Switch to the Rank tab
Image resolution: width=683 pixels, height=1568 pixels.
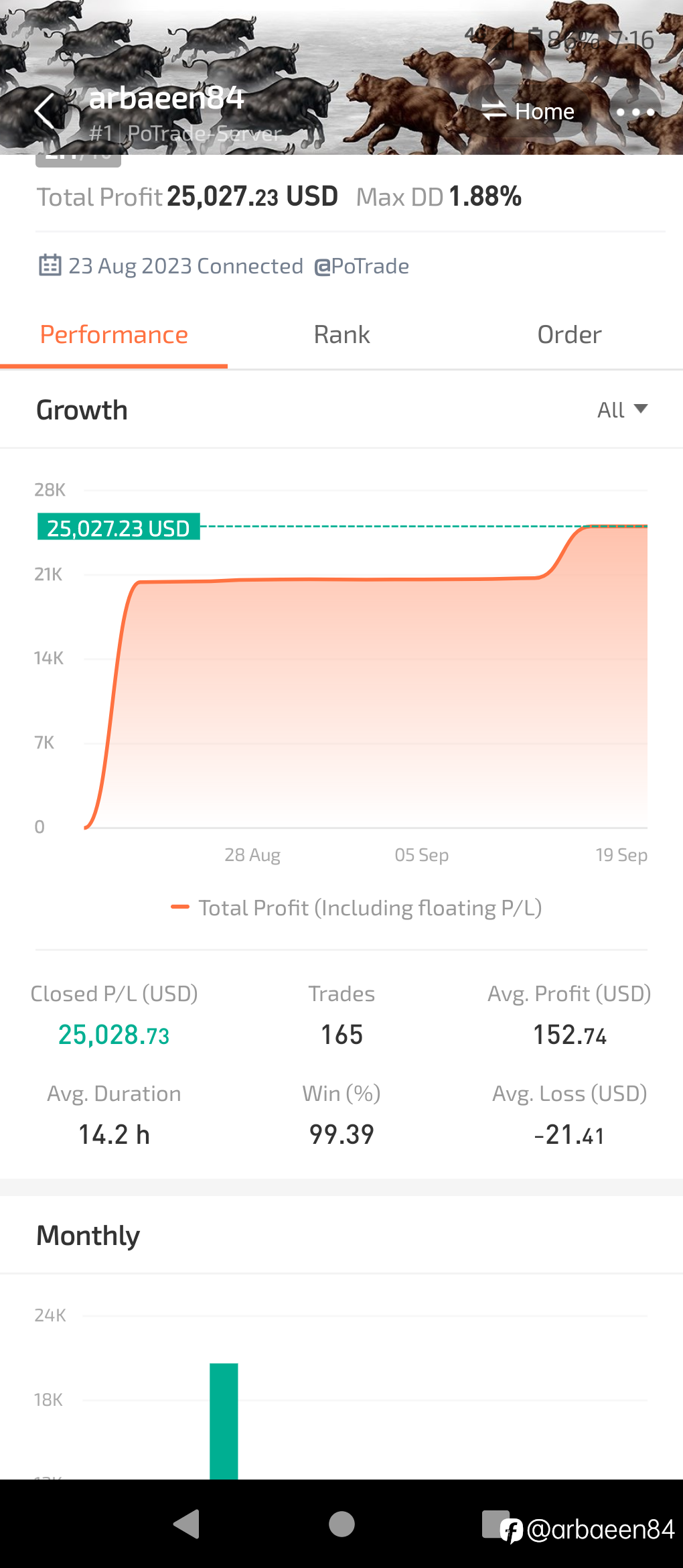pyautogui.click(x=341, y=334)
